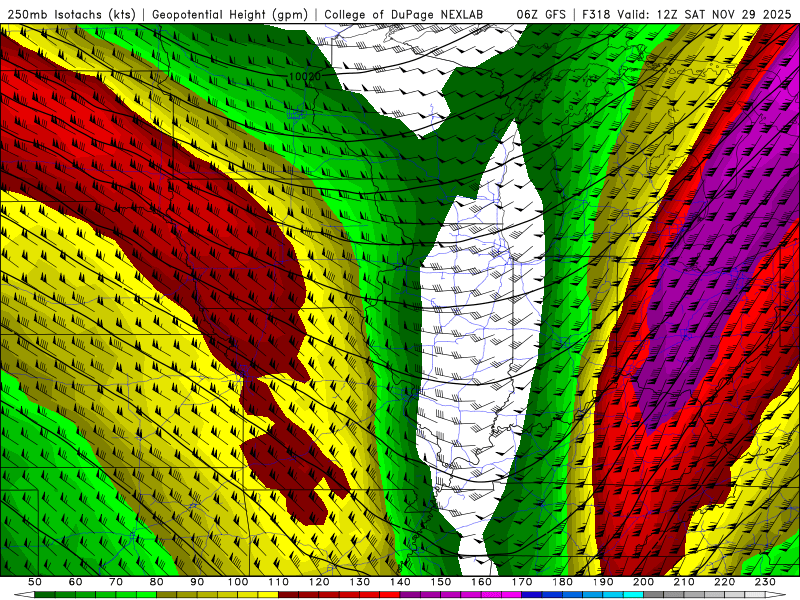This screenshot has width=800, height=600.
Task: Click the '170' color bar label
Action: coord(522,582)
